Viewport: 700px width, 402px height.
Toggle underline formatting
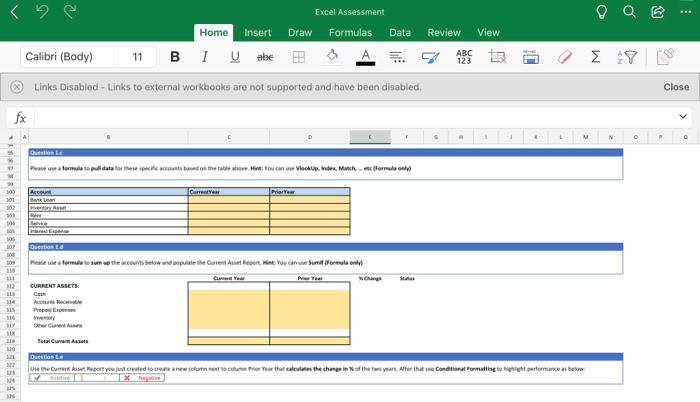click(x=235, y=57)
